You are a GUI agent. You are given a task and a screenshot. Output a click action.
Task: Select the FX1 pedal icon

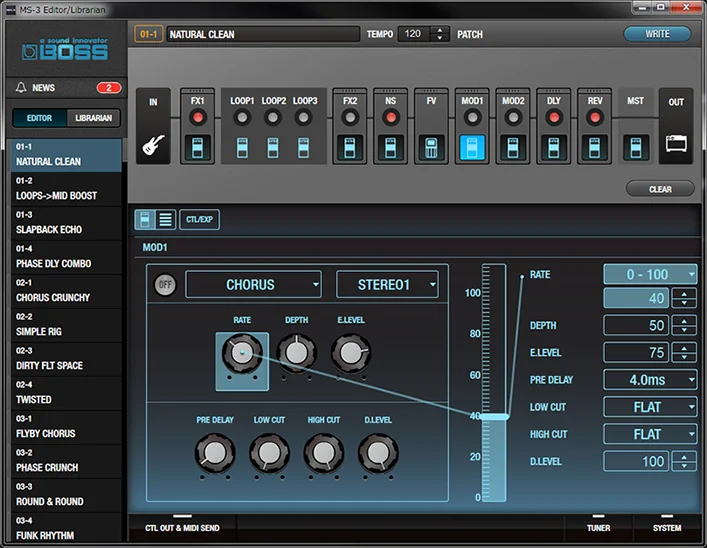tap(198, 149)
